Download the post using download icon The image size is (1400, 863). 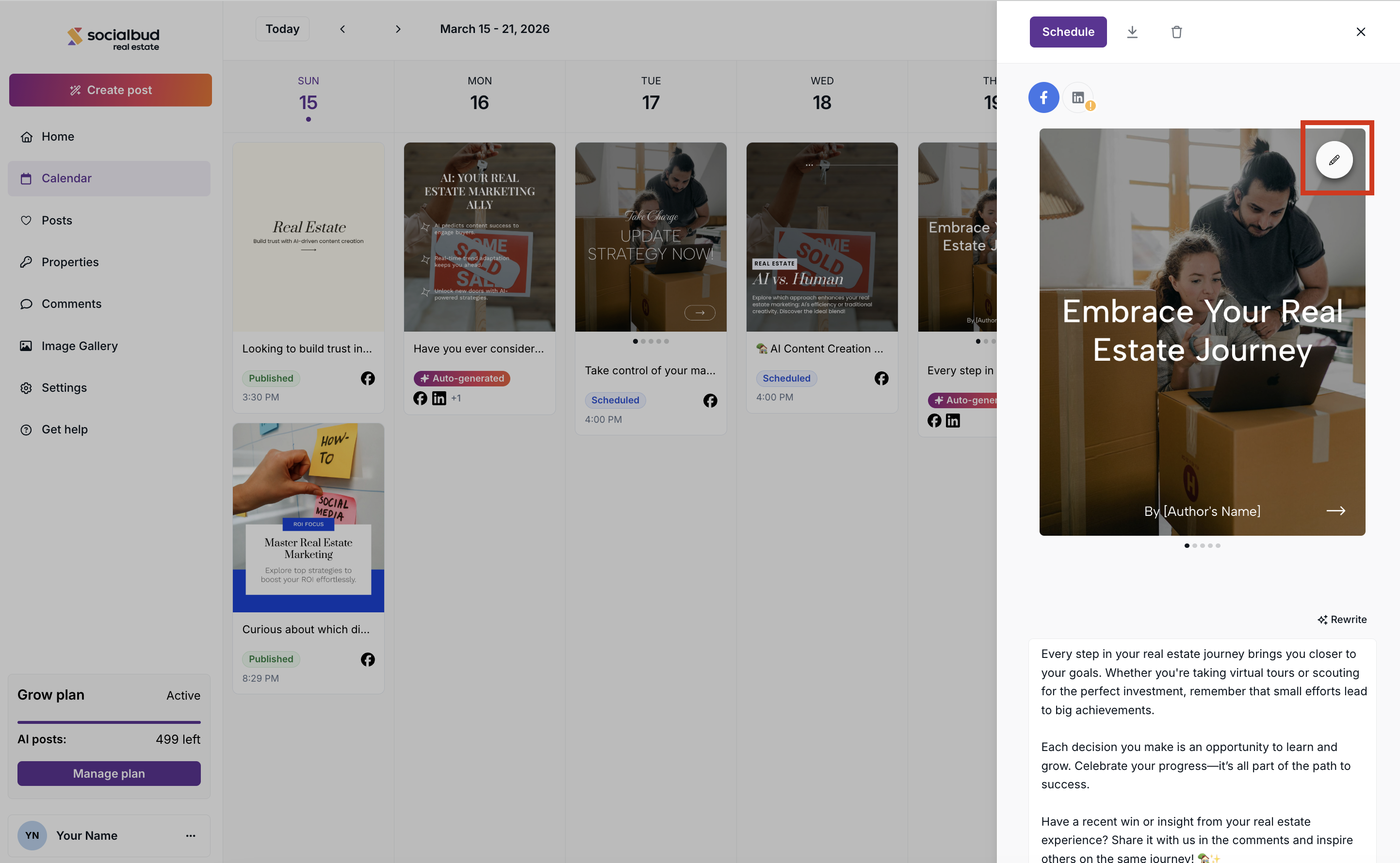coord(1132,32)
